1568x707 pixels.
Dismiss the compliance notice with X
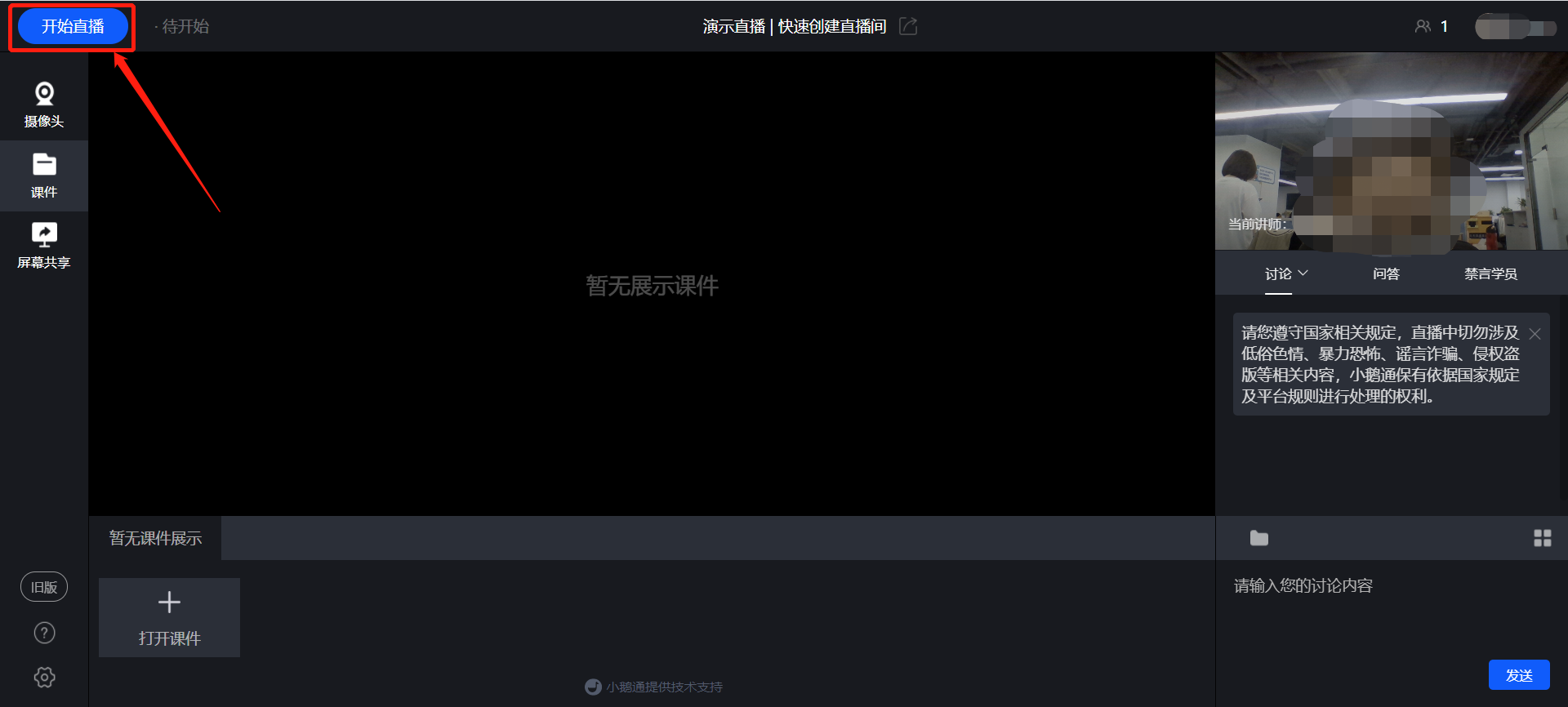point(1535,334)
